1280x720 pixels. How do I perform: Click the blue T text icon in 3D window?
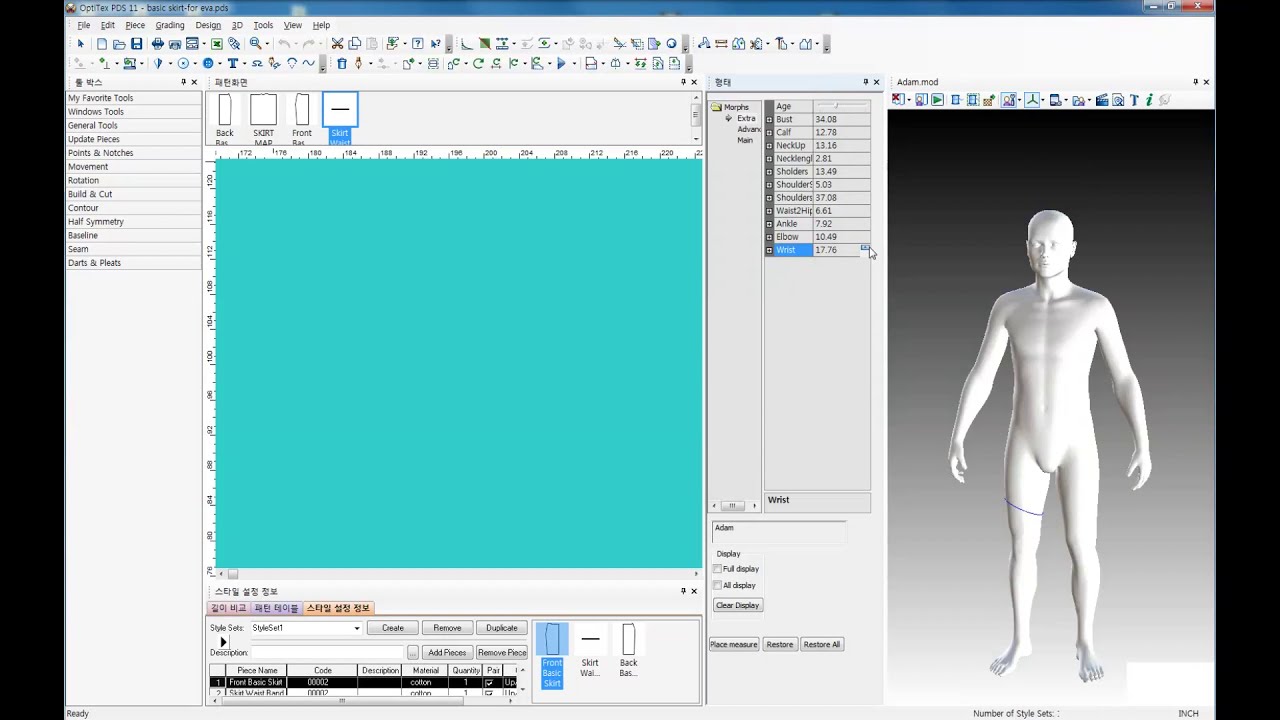click(x=1134, y=100)
